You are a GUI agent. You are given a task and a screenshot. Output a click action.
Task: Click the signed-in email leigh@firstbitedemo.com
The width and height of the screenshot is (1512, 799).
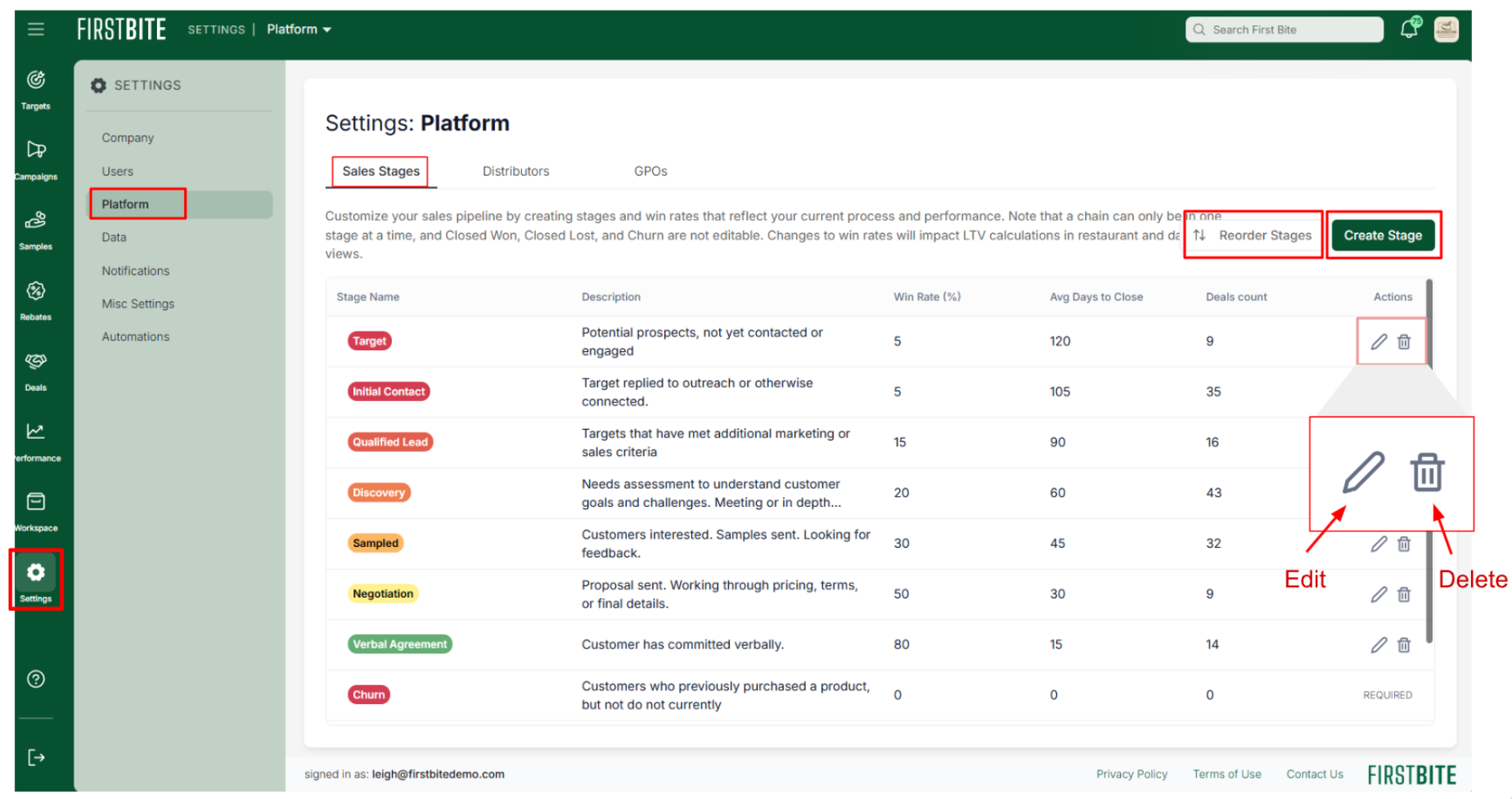pyautogui.click(x=438, y=774)
